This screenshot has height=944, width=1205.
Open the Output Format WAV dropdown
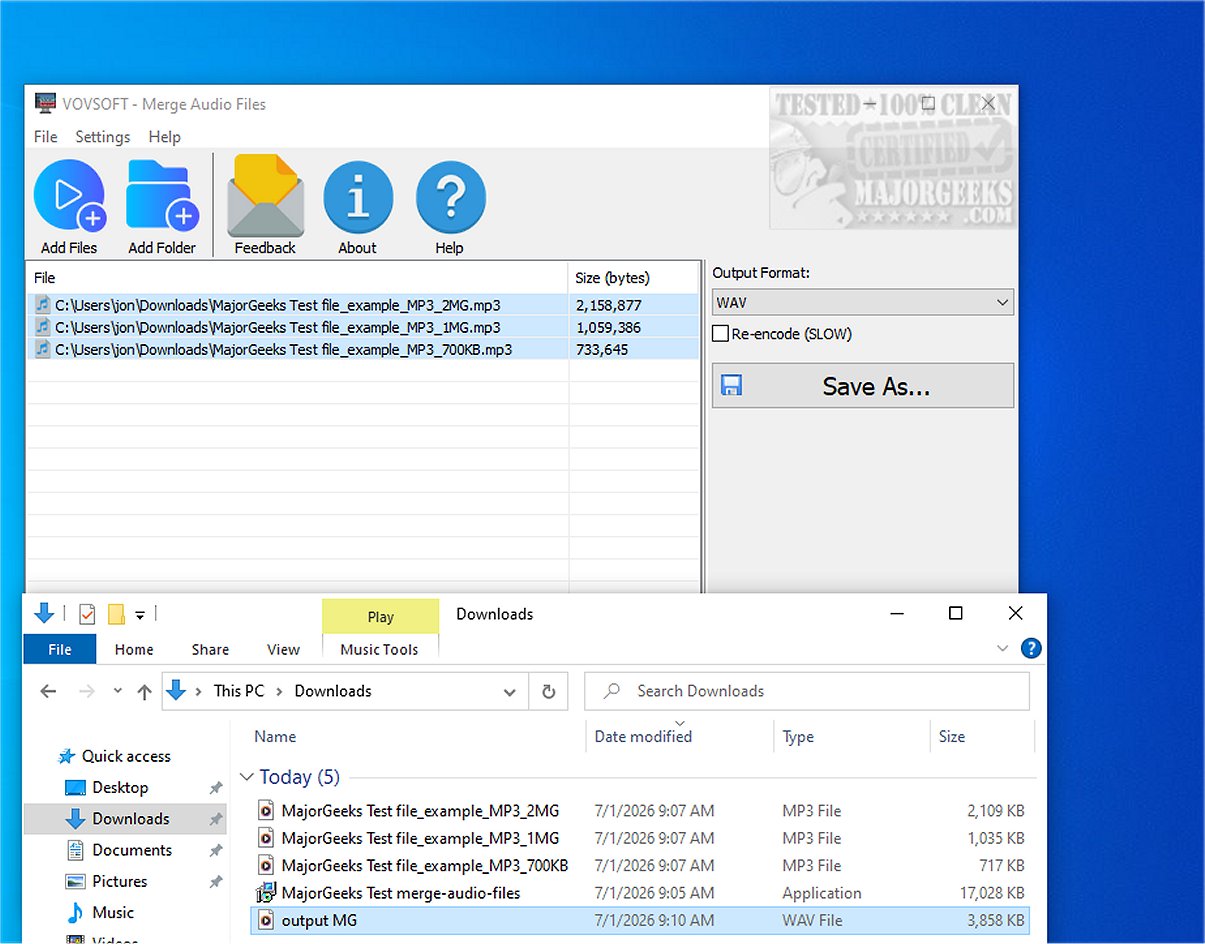[863, 302]
